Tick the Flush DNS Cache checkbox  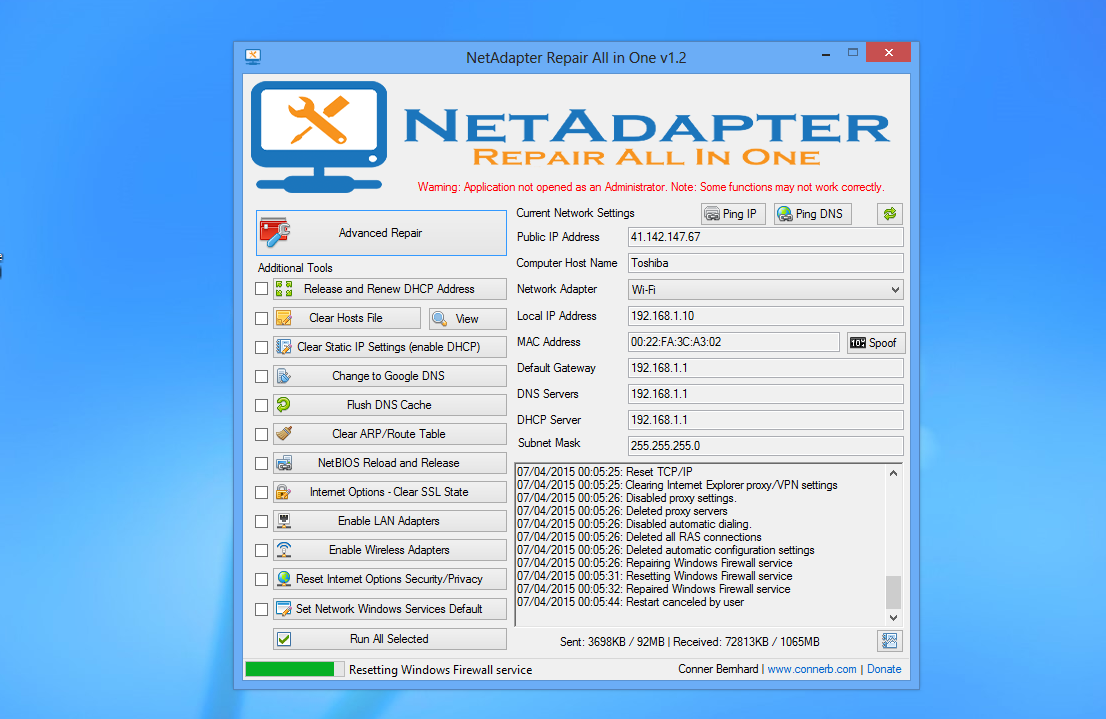click(262, 405)
